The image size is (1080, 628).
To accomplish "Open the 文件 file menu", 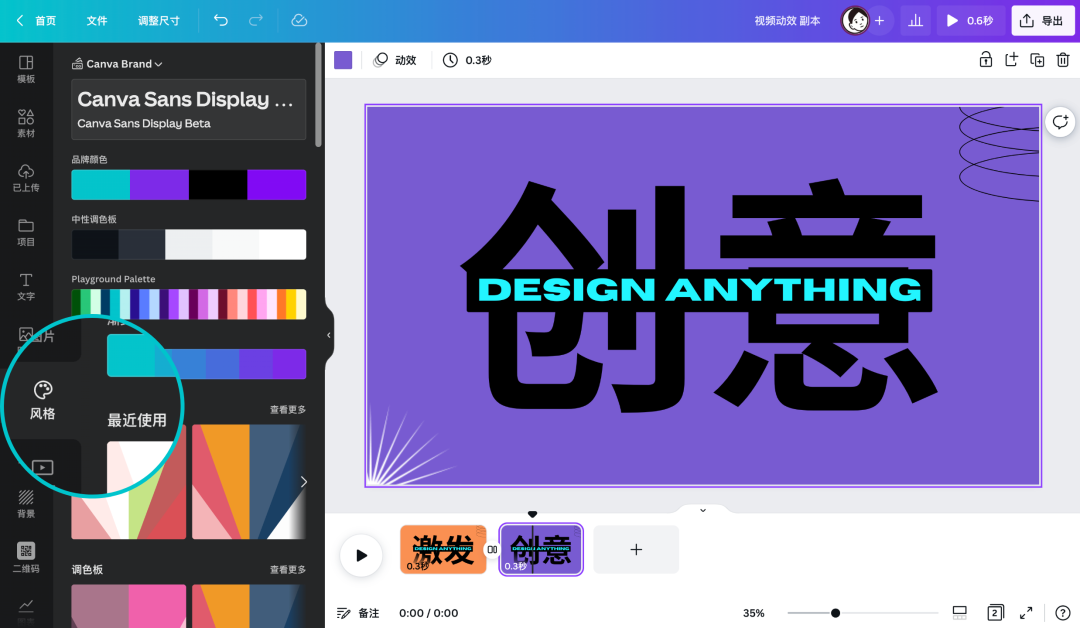I will coord(96,21).
